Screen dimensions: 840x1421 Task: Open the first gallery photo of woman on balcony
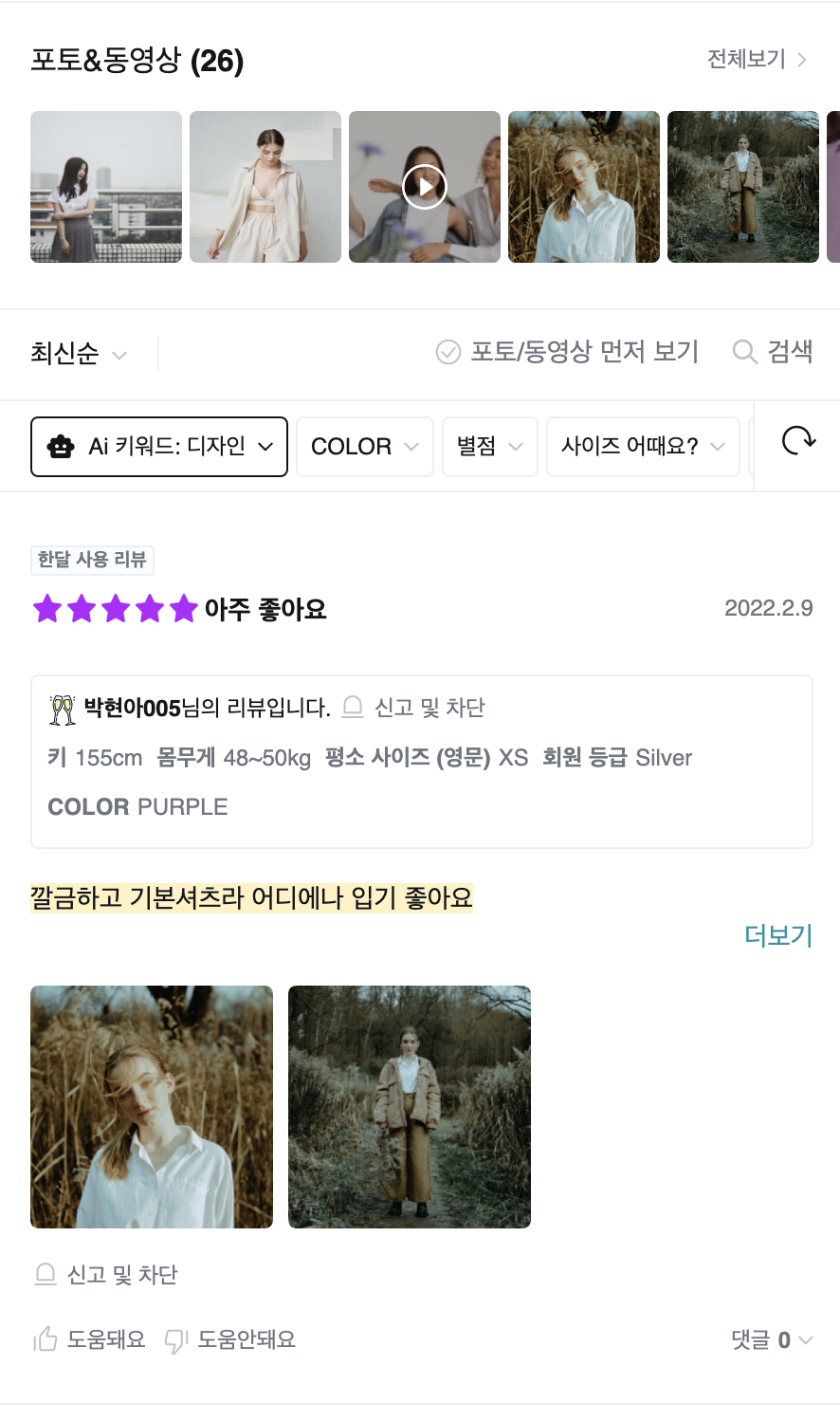[106, 187]
